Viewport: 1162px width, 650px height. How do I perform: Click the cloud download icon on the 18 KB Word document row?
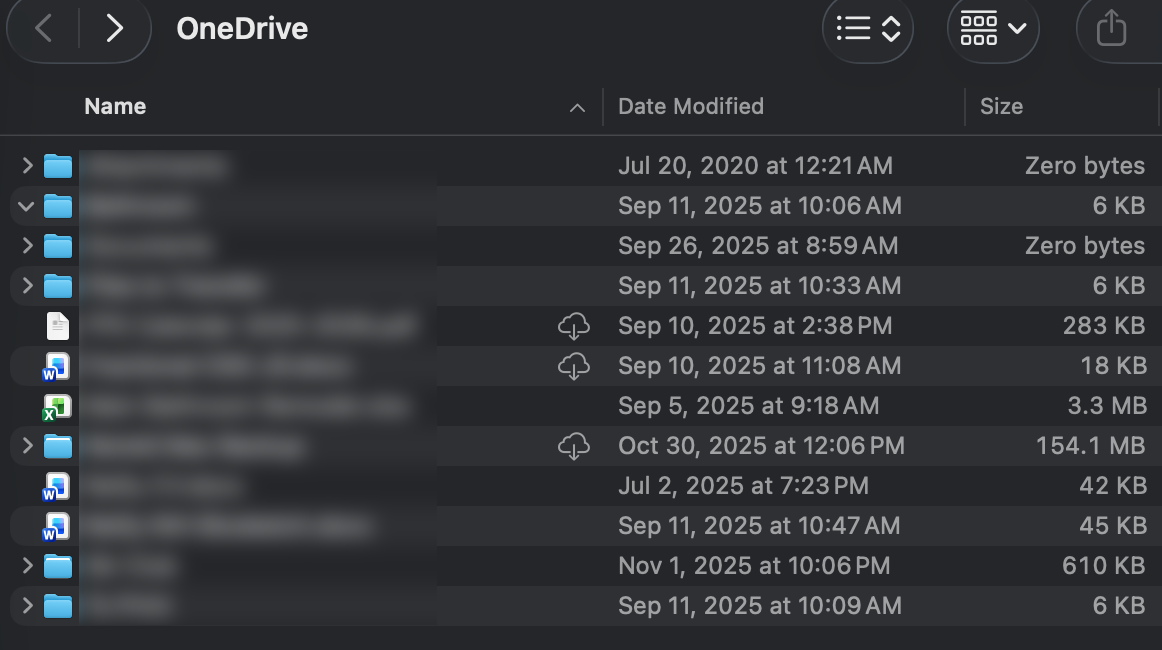pyautogui.click(x=573, y=366)
